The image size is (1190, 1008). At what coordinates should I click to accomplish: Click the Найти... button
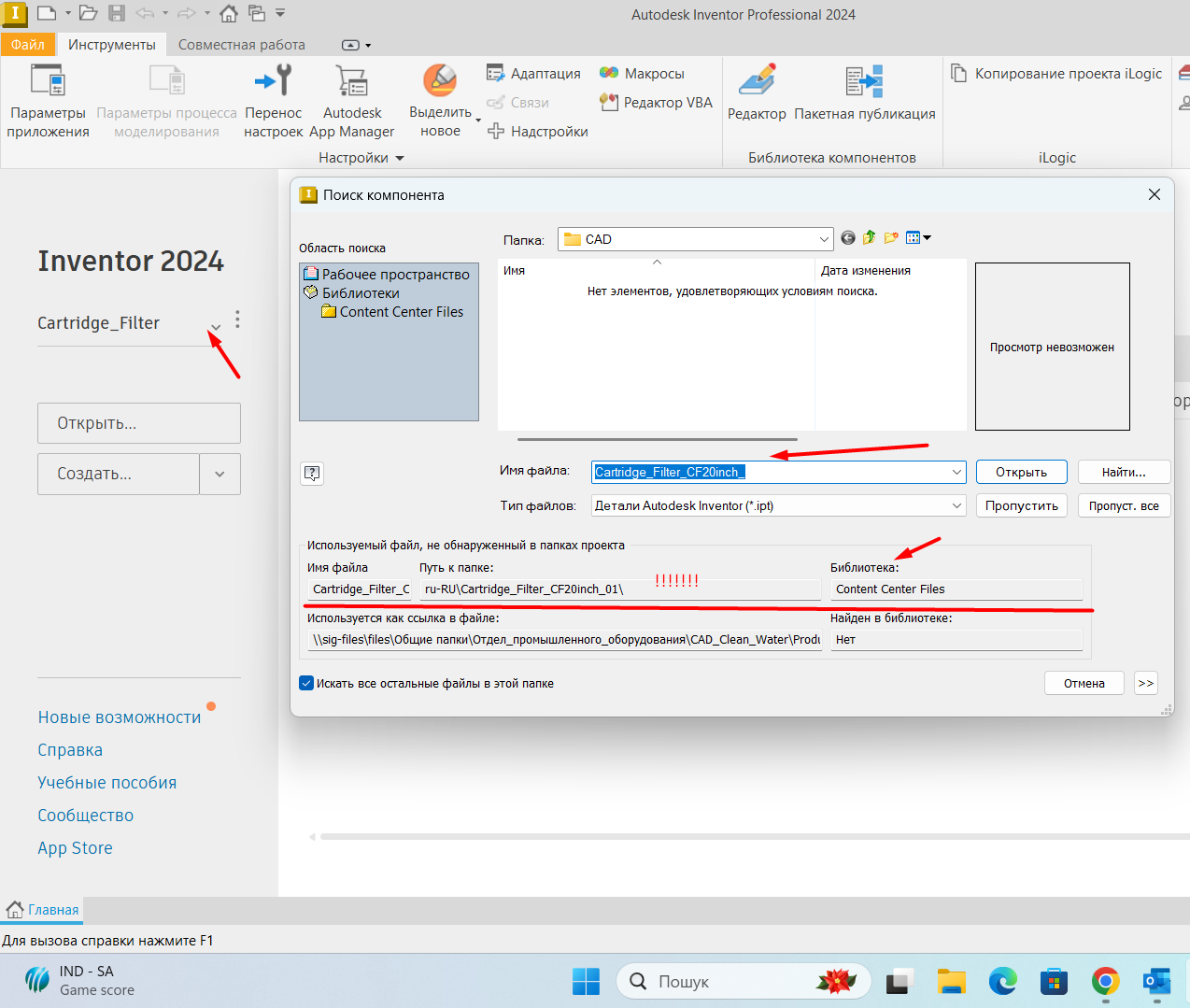[1124, 472]
